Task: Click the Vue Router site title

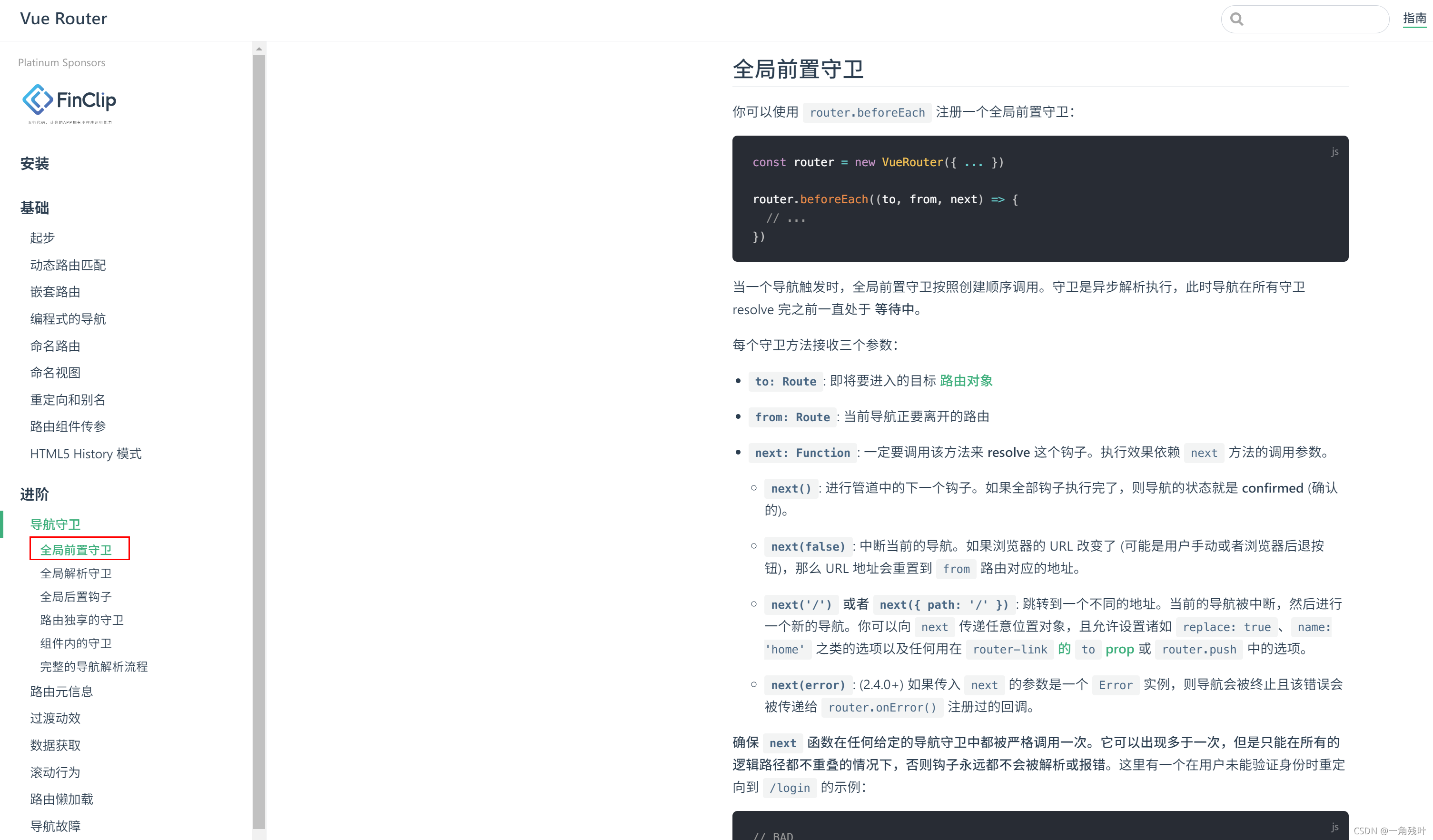Action: 63,18
